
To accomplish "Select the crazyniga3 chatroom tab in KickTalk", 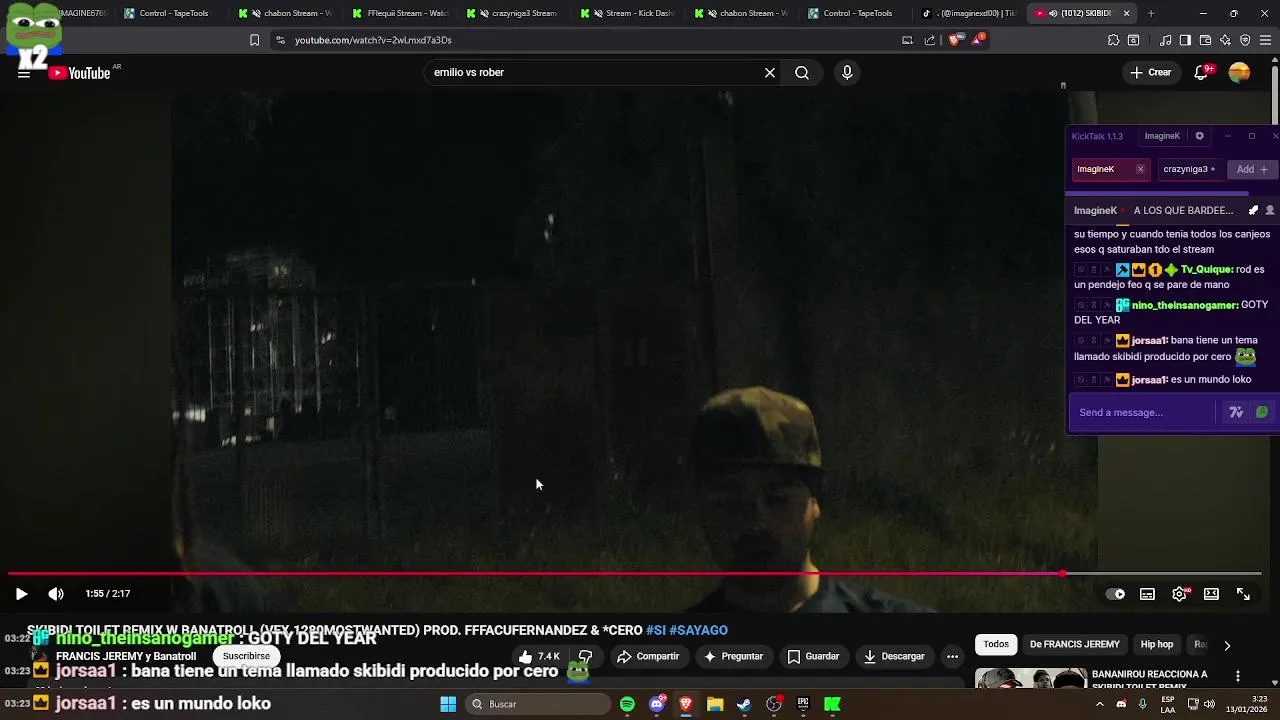I will tap(1189, 169).
